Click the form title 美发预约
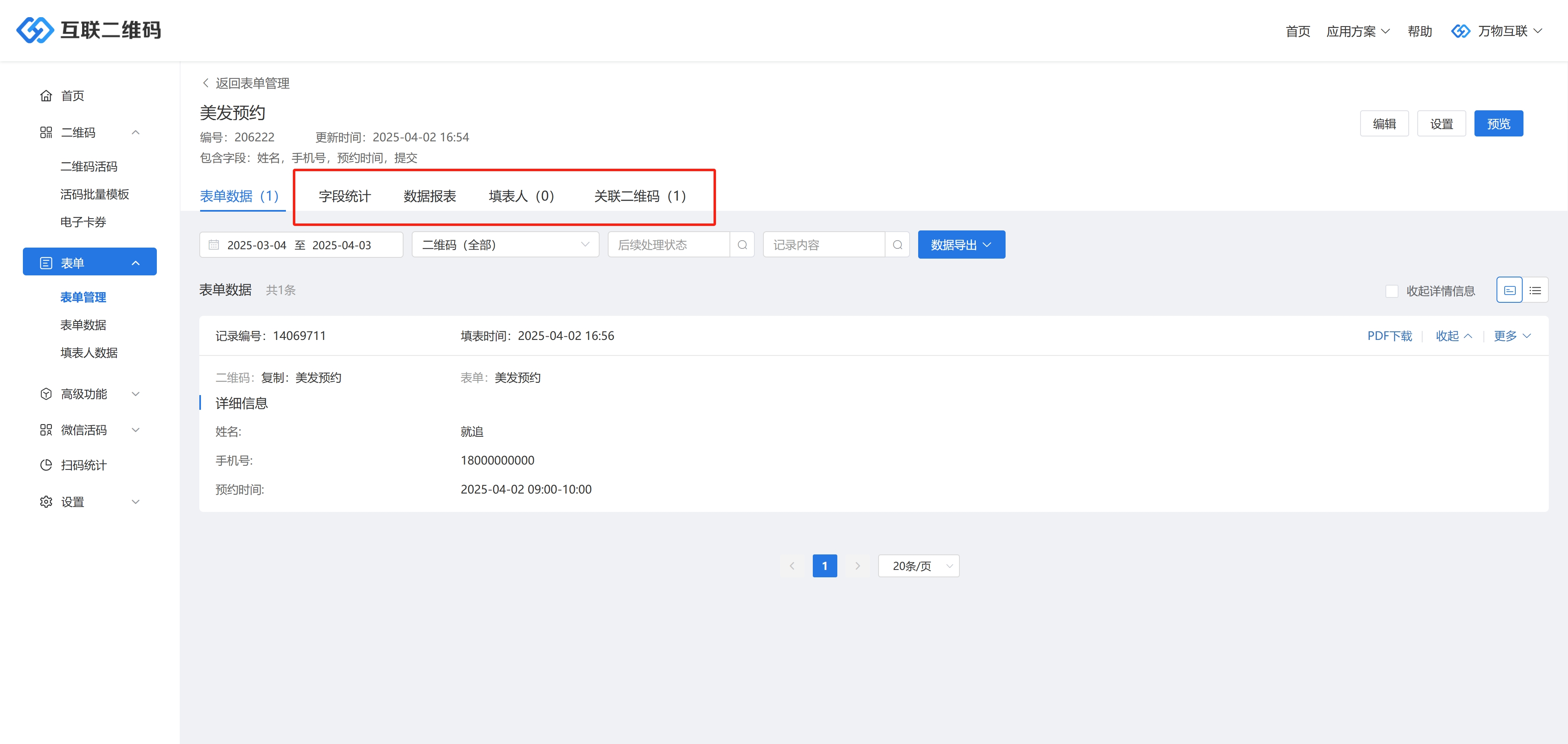Image resolution: width=1568 pixels, height=744 pixels. click(x=232, y=113)
